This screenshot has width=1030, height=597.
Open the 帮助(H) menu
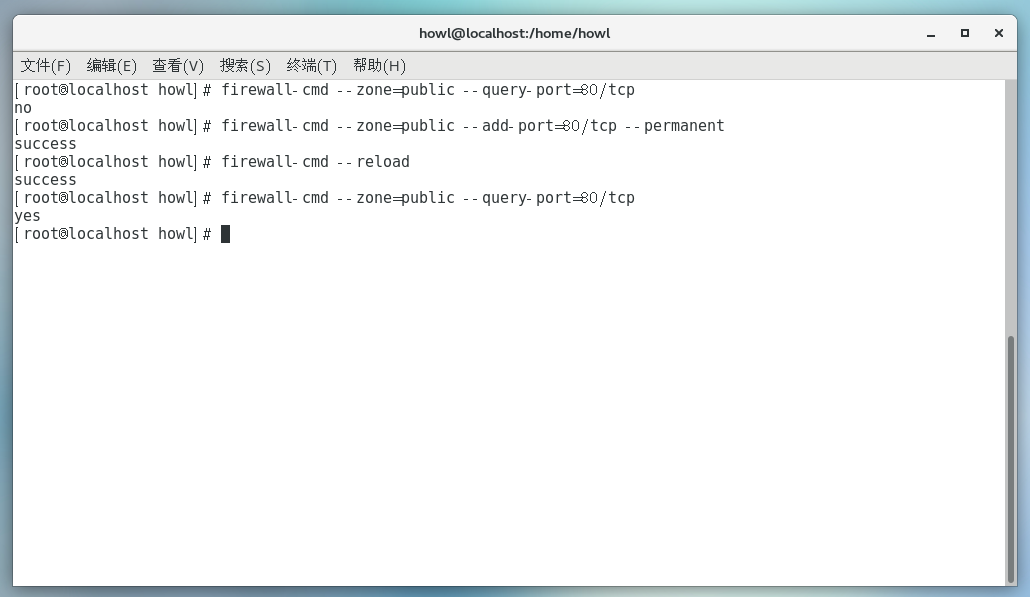[379, 66]
